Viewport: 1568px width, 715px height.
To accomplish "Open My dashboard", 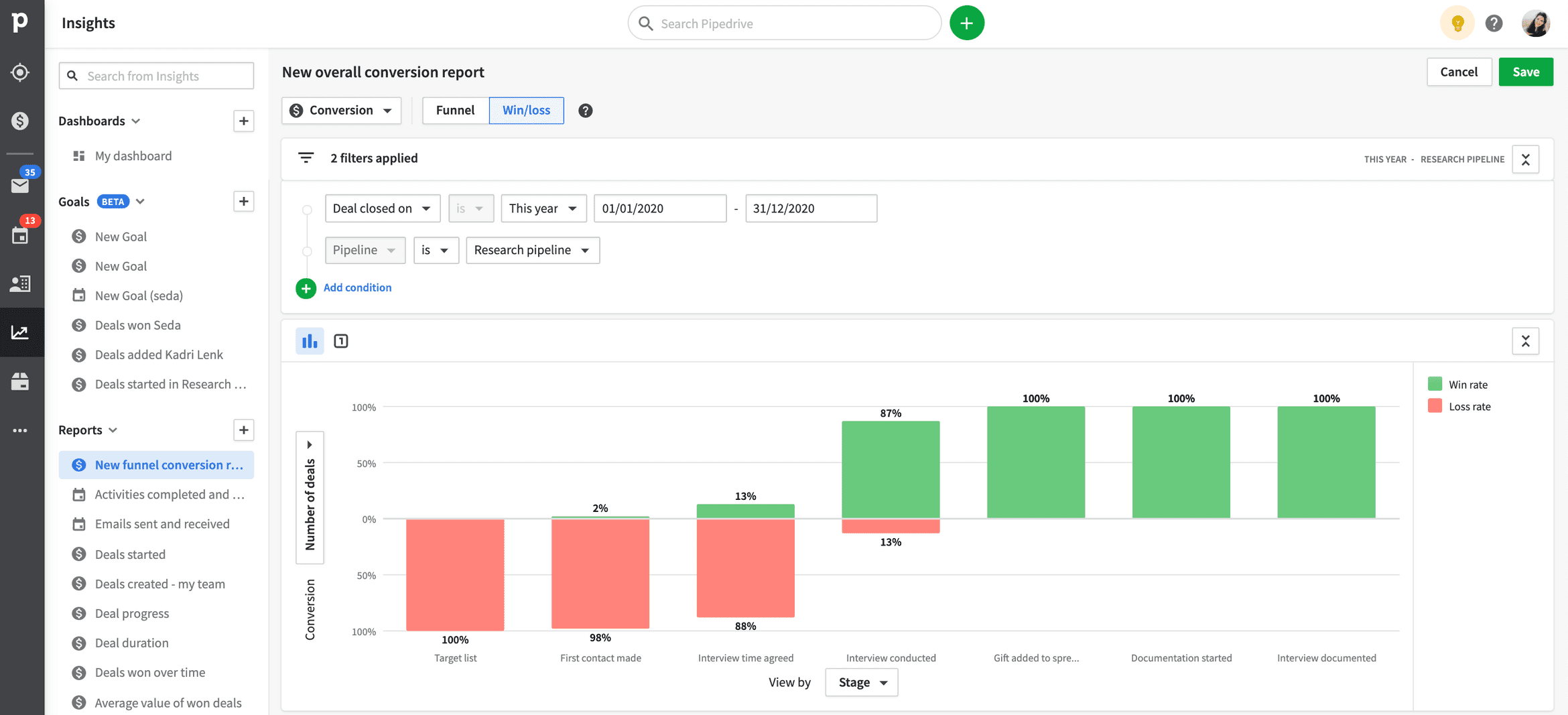I will pyautogui.click(x=133, y=155).
